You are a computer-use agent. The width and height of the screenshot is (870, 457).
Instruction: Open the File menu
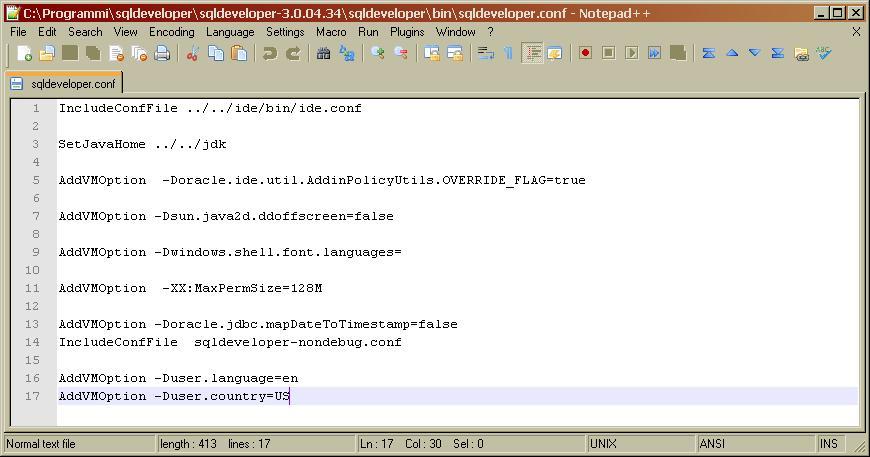(18, 32)
